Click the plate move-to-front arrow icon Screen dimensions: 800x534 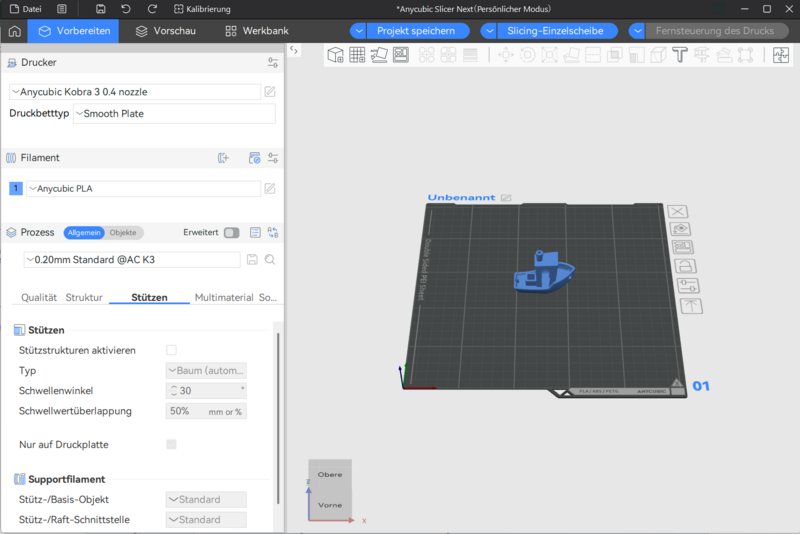coord(691,306)
